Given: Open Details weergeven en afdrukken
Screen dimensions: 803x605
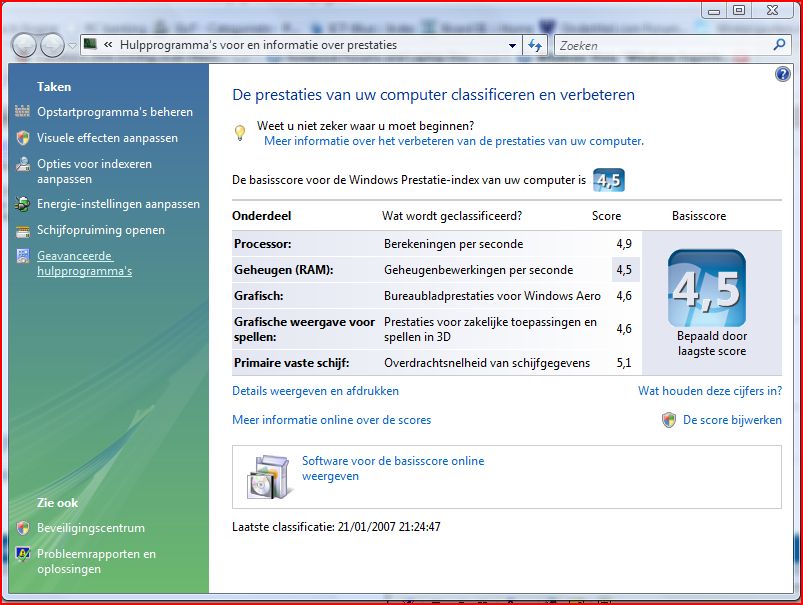Looking at the screenshot, I should point(315,391).
